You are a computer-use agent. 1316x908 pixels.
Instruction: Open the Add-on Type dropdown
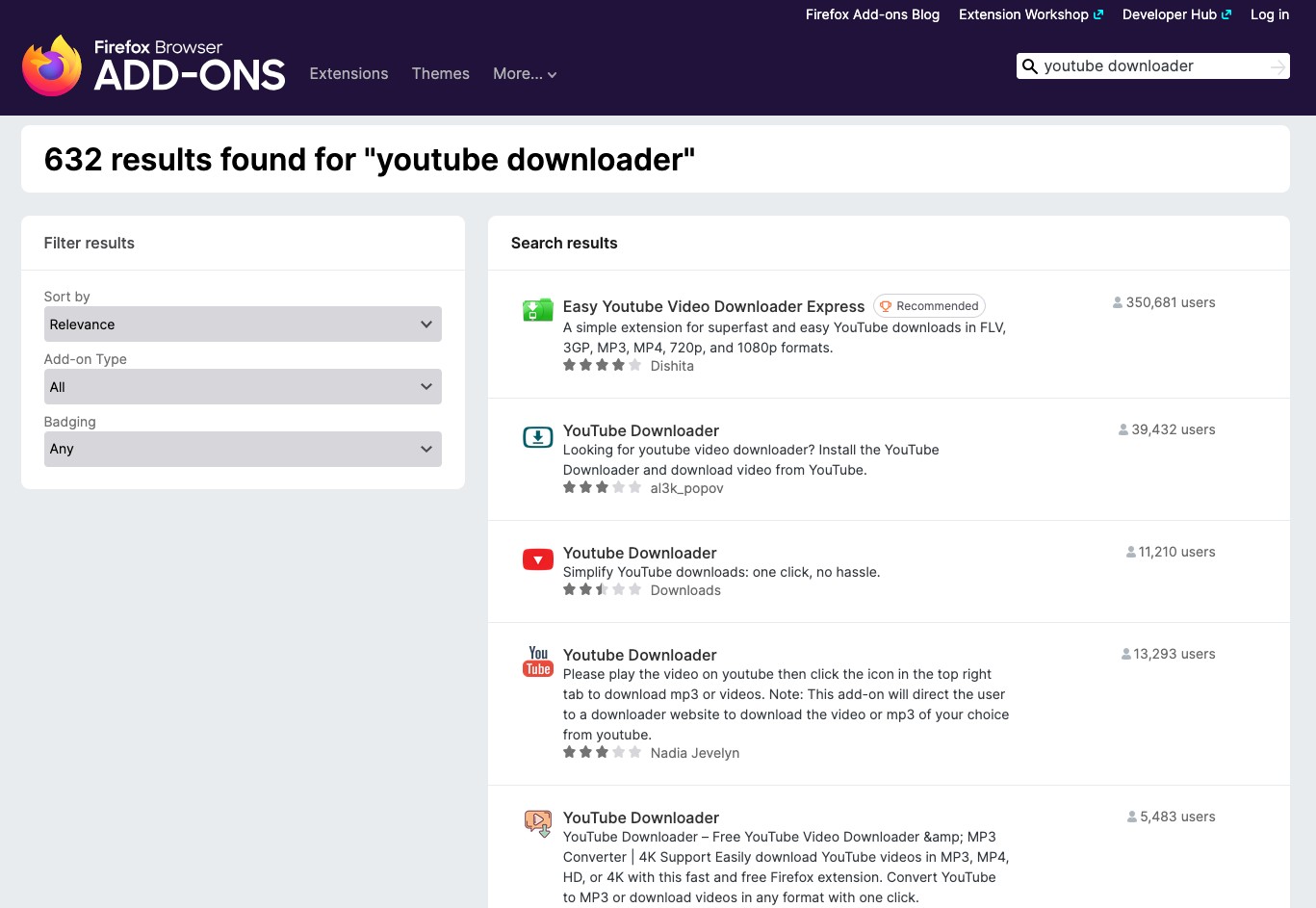[x=243, y=387]
